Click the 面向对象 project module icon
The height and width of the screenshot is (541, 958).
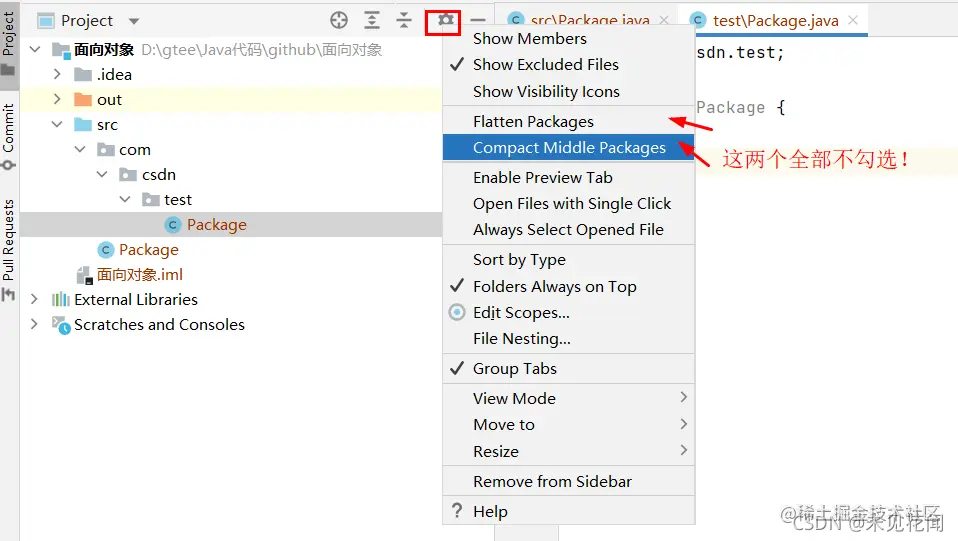pyautogui.click(x=60, y=50)
